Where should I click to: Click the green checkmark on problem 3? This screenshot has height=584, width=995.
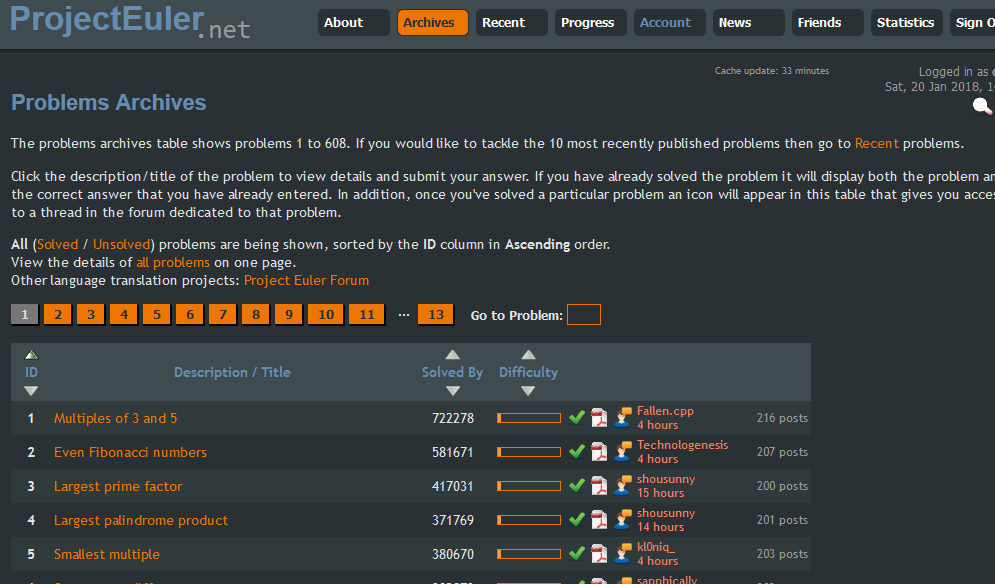coord(576,486)
